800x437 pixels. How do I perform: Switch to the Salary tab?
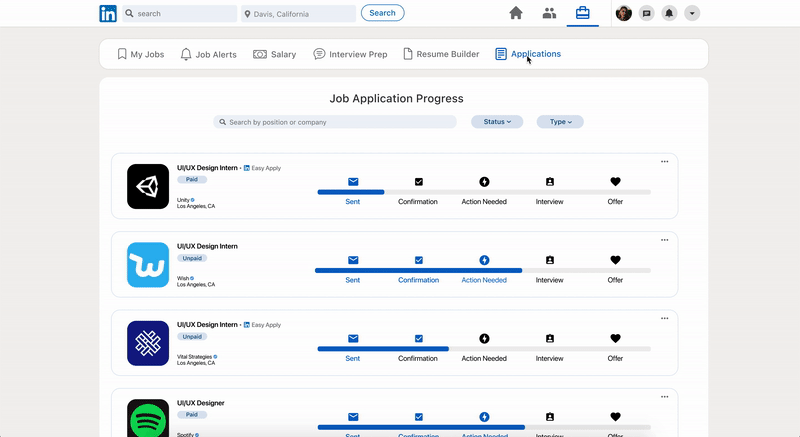[274, 54]
